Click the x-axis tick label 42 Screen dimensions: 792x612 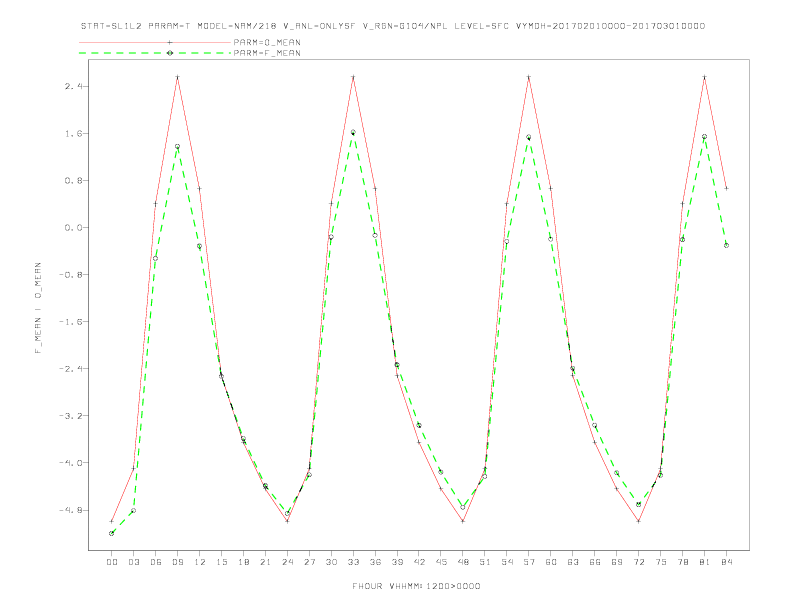click(x=419, y=562)
